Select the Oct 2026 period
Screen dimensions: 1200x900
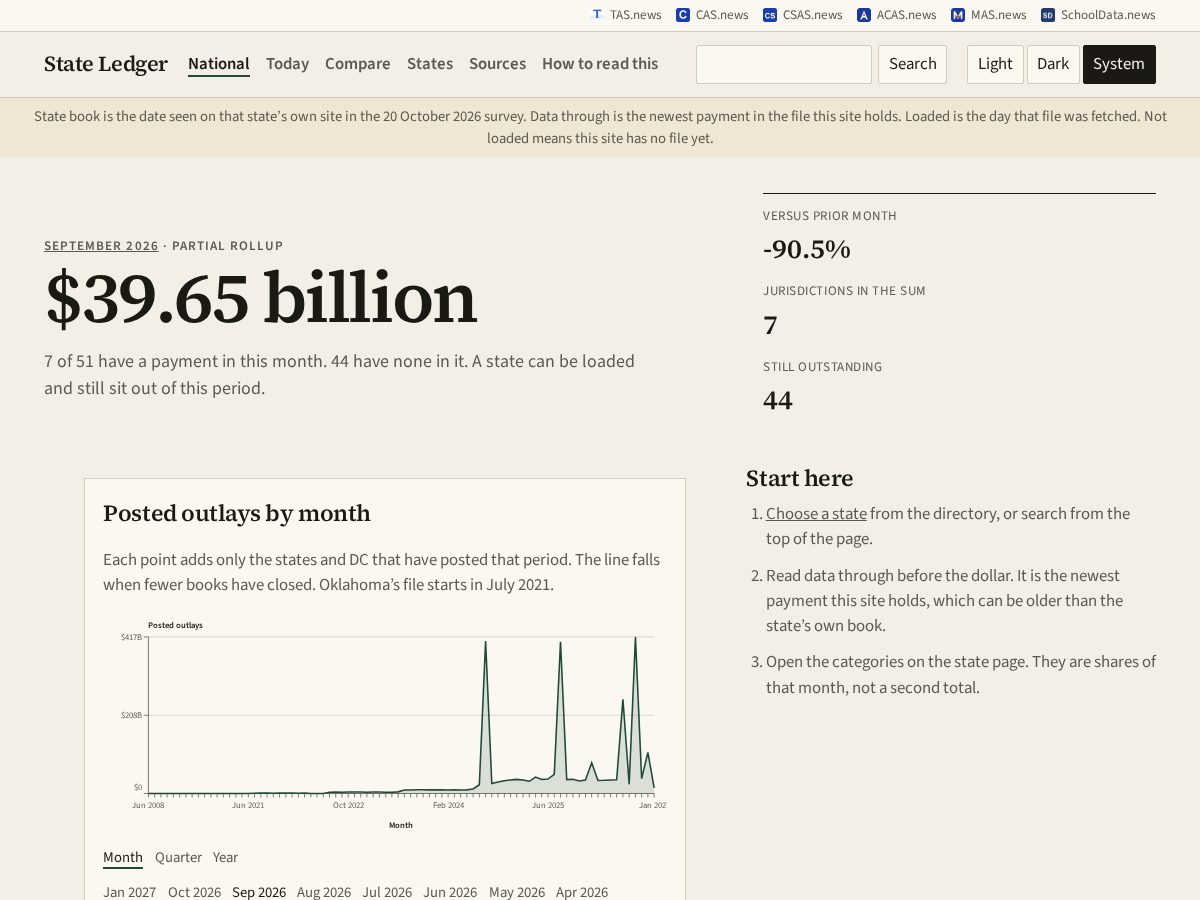click(x=194, y=892)
